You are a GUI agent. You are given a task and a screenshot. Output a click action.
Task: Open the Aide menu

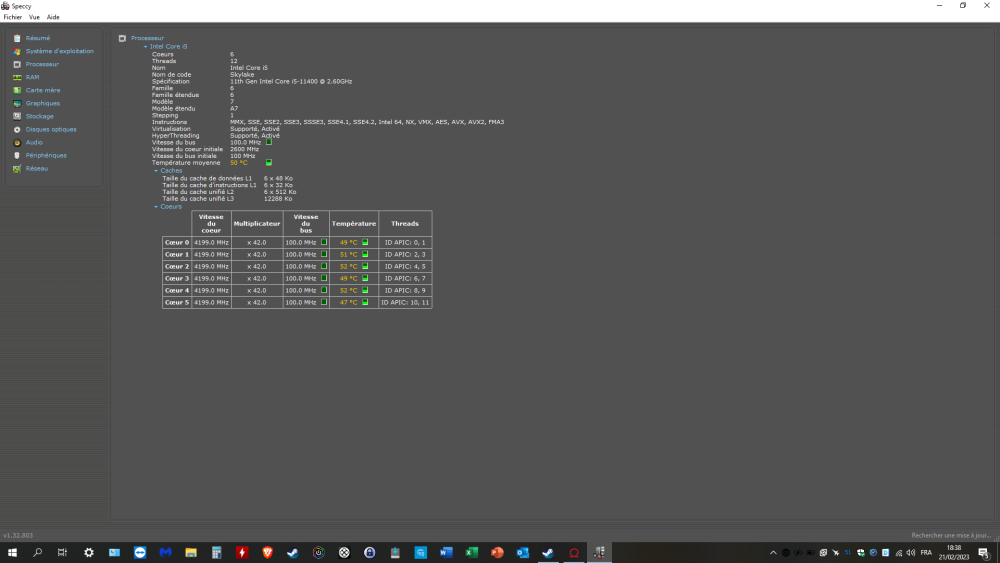click(53, 17)
